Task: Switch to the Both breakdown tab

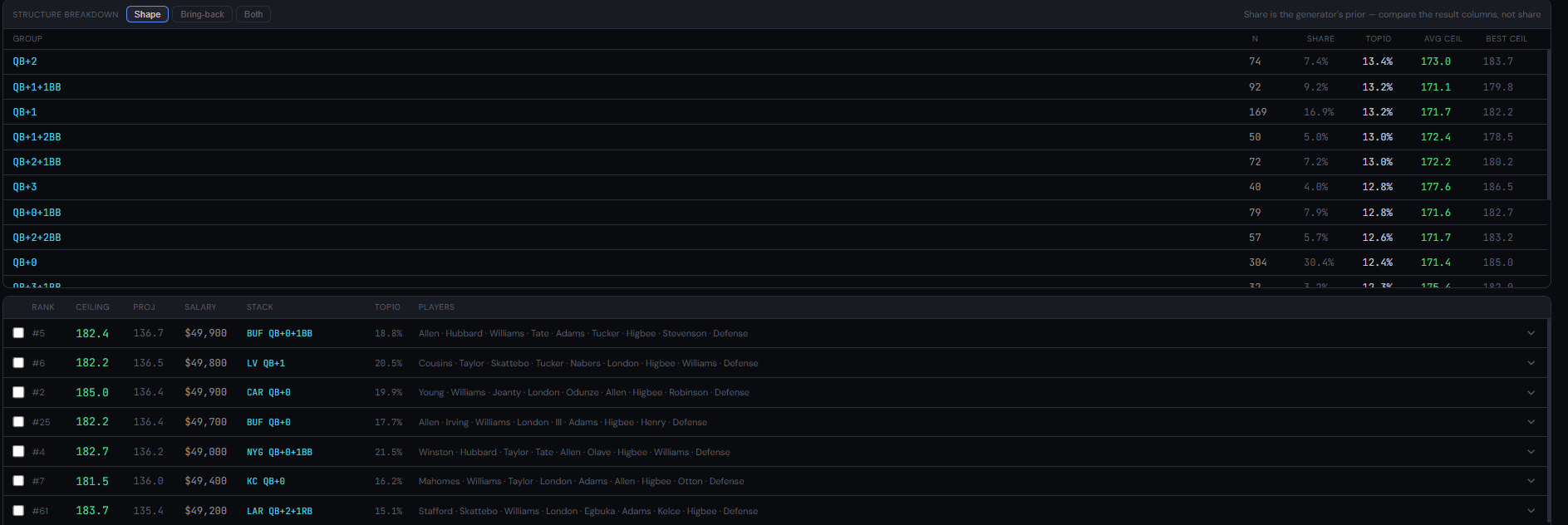Action: pos(253,14)
